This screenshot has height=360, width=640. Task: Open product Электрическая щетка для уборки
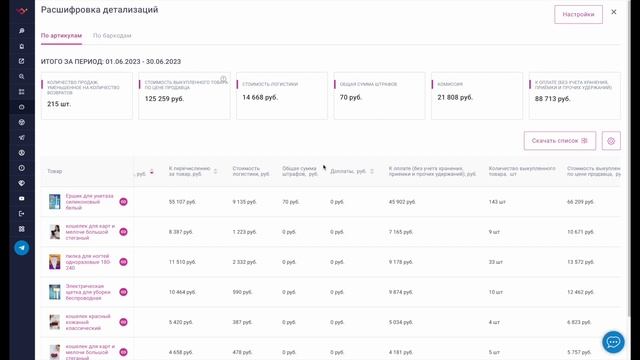(88, 292)
